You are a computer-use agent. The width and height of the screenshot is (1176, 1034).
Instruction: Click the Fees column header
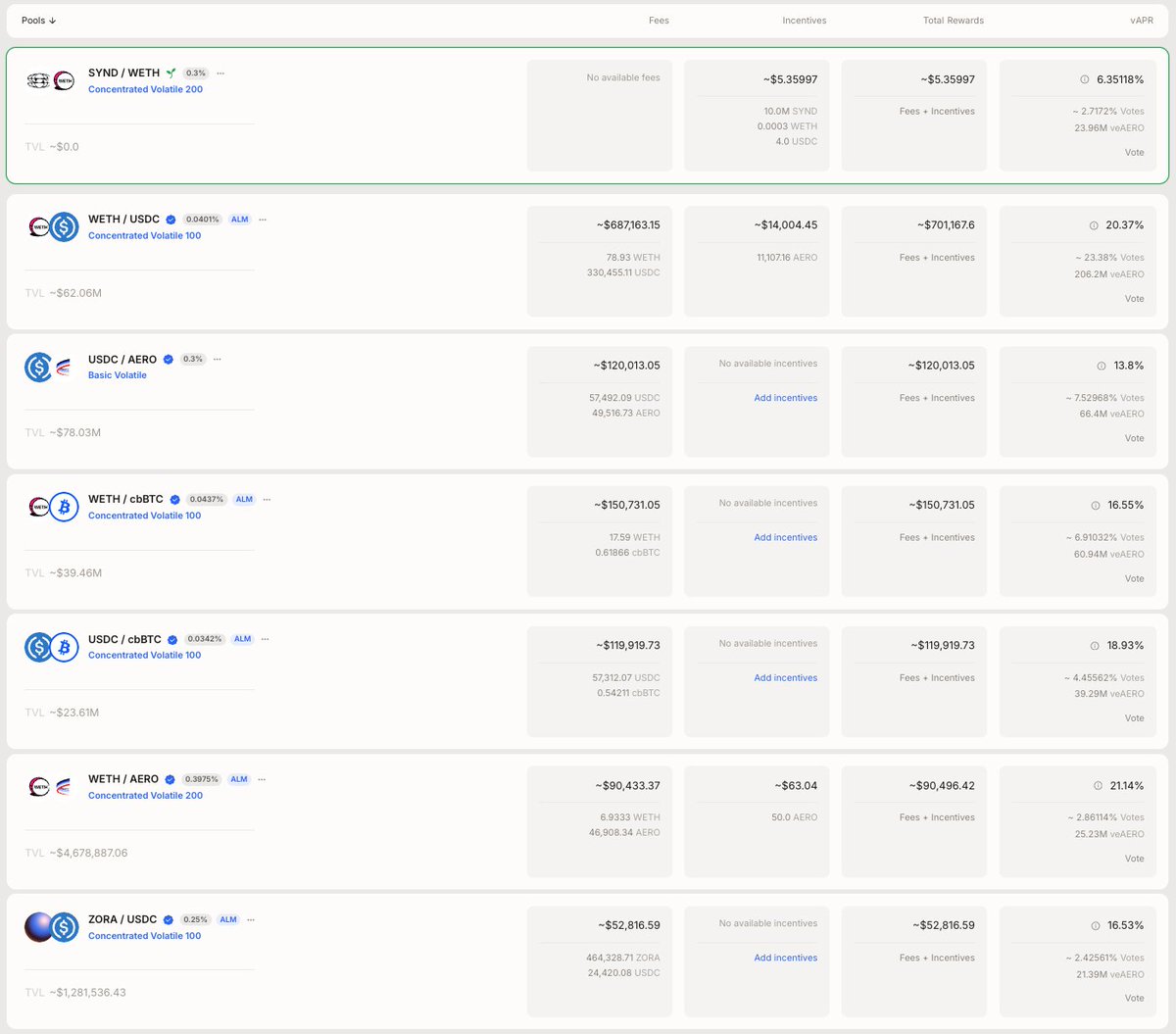(x=659, y=21)
